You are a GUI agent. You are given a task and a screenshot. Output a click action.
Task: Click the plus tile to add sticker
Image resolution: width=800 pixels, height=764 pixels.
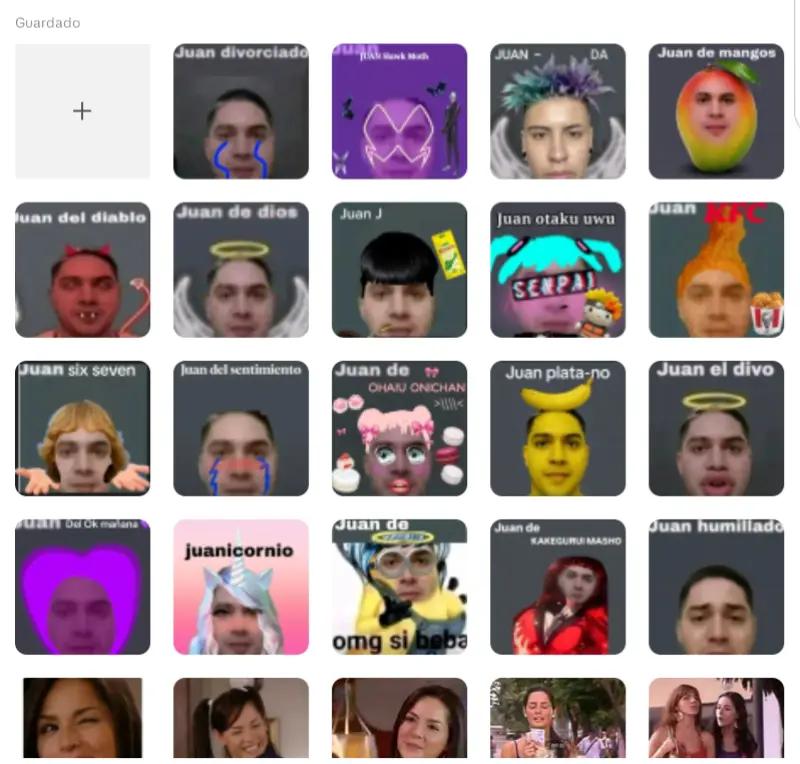(82, 111)
